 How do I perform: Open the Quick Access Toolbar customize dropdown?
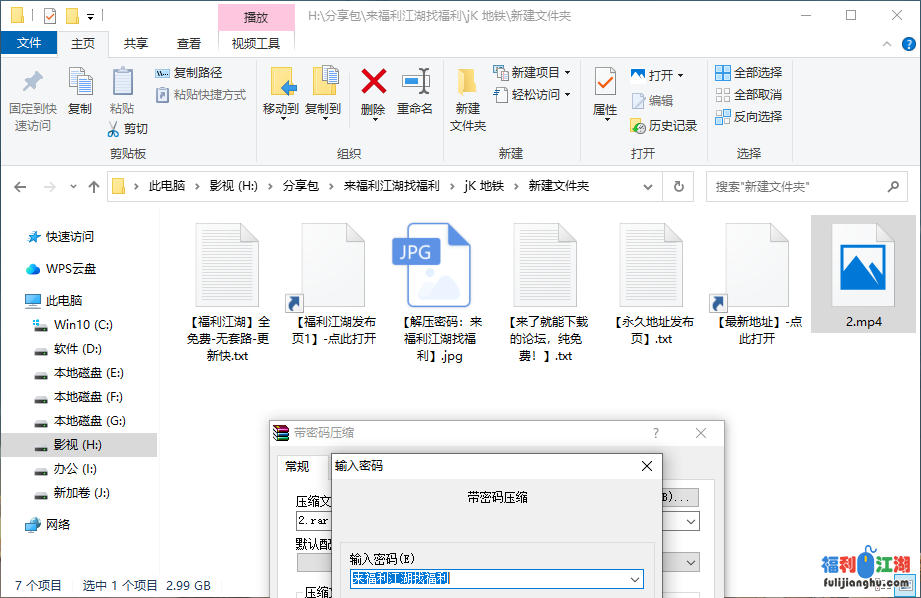pos(90,16)
